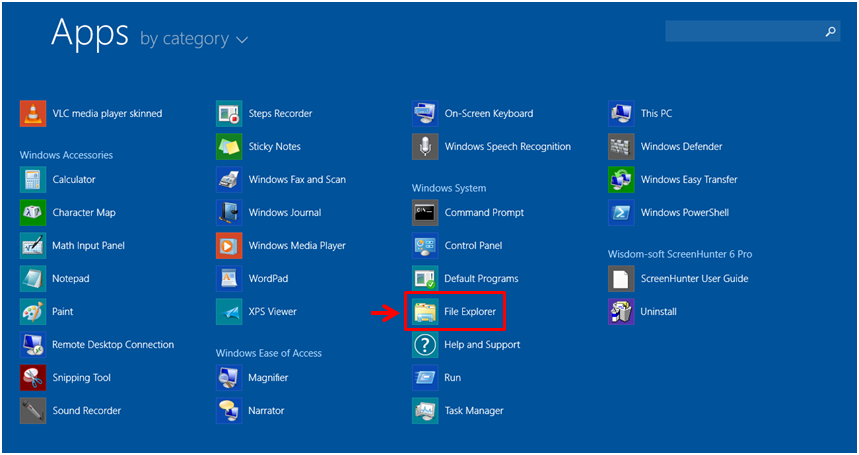Launch Windows Media Player icon

tap(229, 245)
